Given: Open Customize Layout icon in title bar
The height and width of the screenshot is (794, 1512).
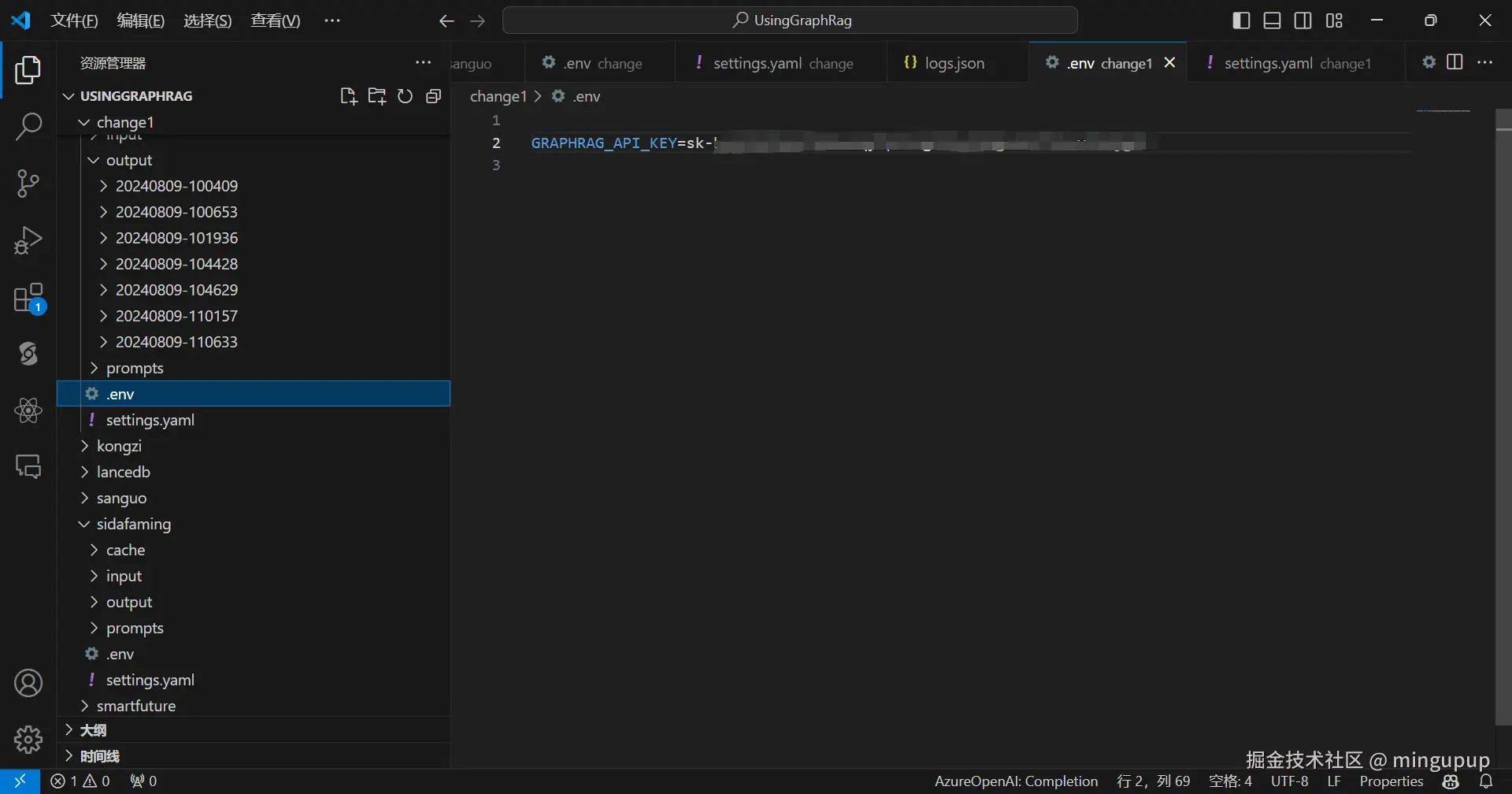Looking at the screenshot, I should point(1334,20).
